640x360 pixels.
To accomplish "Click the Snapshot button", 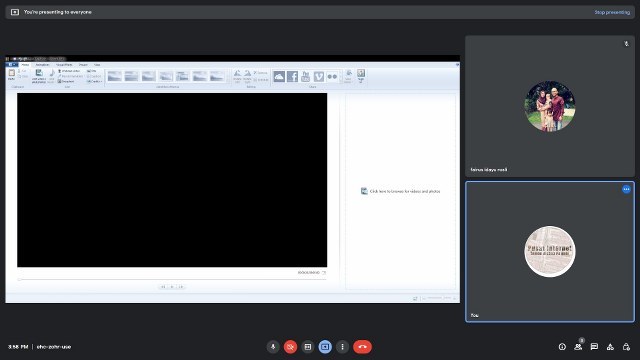I will pyautogui.click(x=66, y=81).
